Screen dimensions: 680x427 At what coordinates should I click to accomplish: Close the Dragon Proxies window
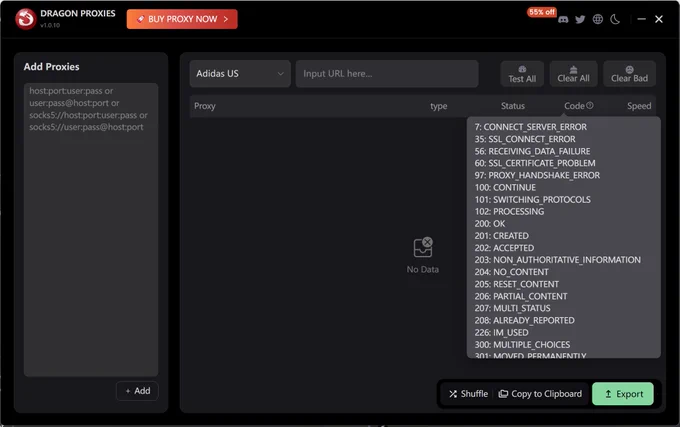659,19
